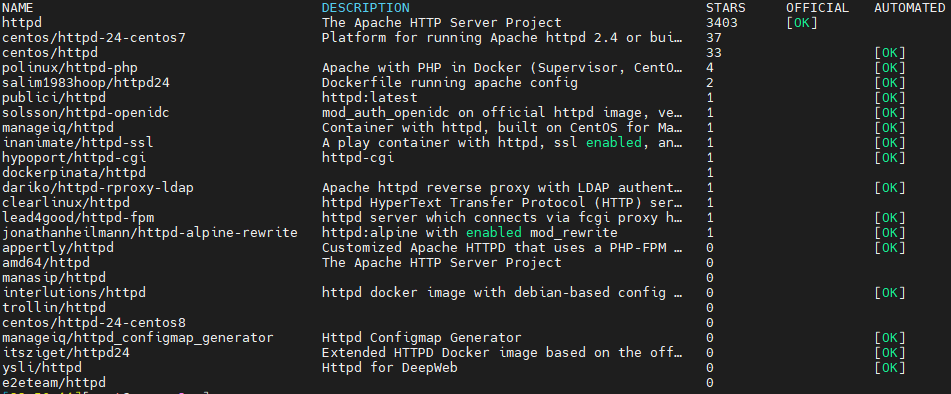The height and width of the screenshot is (394, 951).
Task: Select the star count 37
Action: (714, 38)
